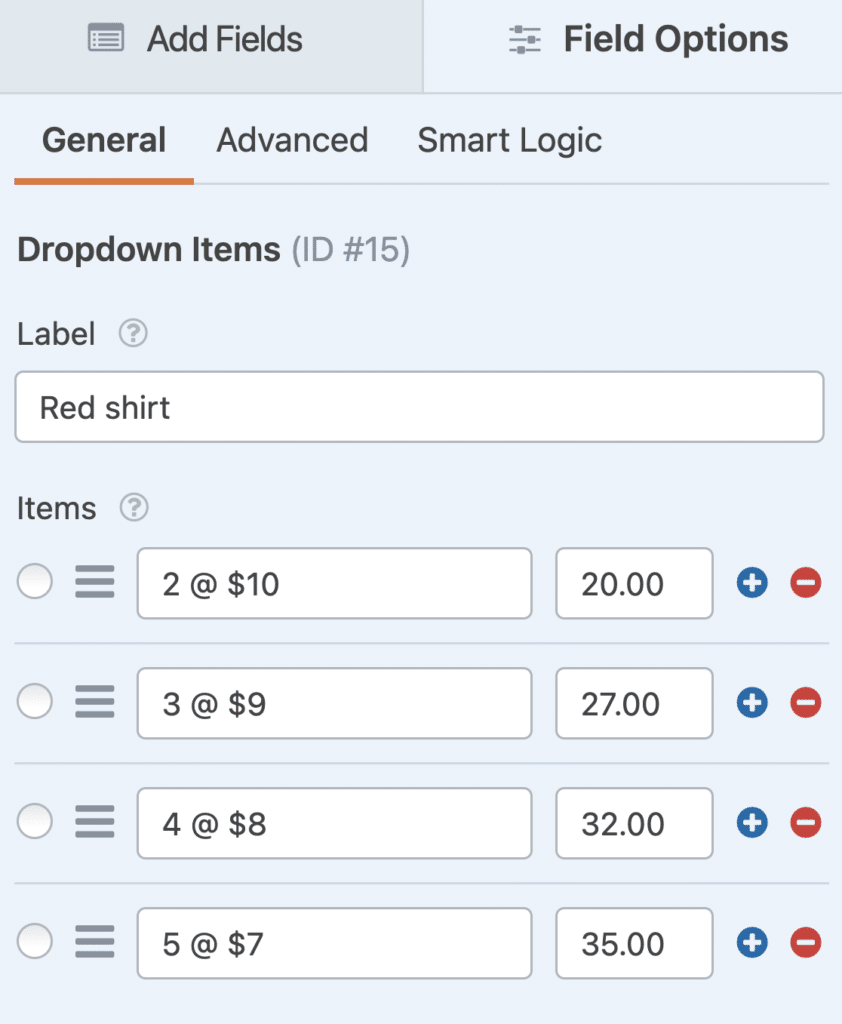Screen dimensions: 842x1024
Task: Click the drag handle beside 5 @ $7
Action: click(95, 942)
